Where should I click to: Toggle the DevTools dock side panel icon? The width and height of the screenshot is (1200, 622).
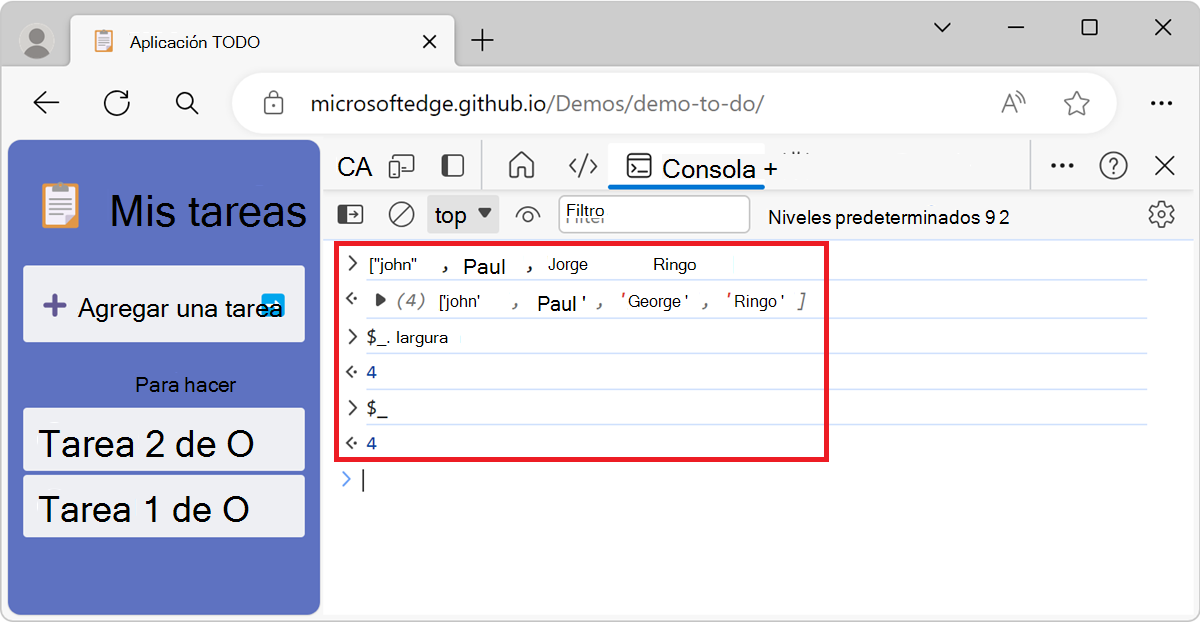click(453, 166)
